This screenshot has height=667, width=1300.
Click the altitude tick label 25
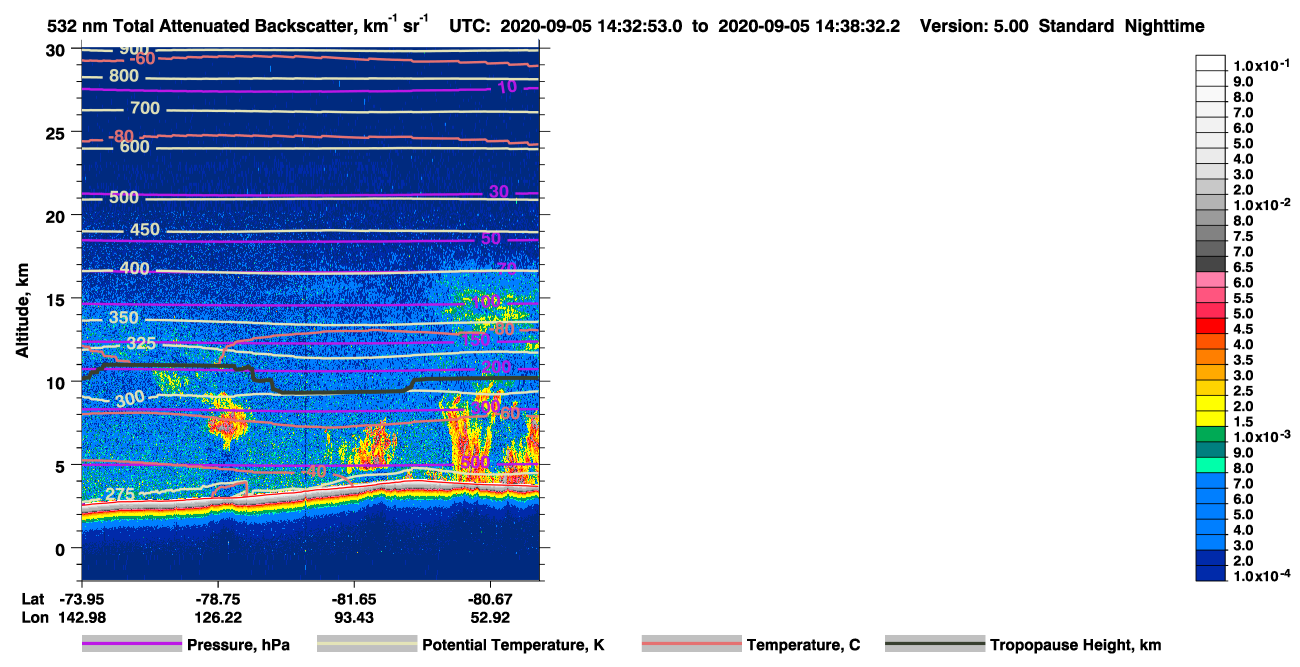click(x=56, y=133)
